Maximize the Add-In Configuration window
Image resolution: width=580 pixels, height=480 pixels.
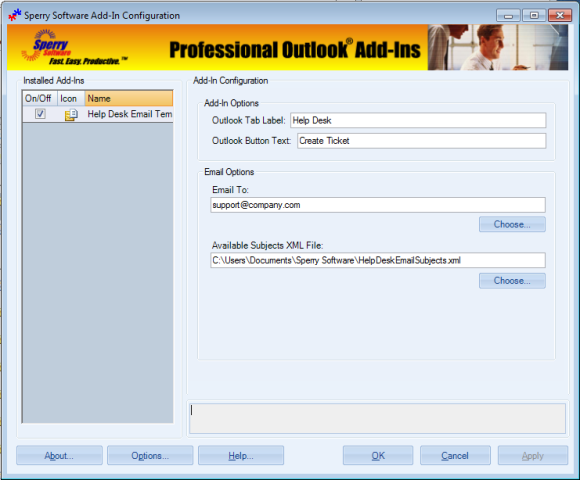534,16
